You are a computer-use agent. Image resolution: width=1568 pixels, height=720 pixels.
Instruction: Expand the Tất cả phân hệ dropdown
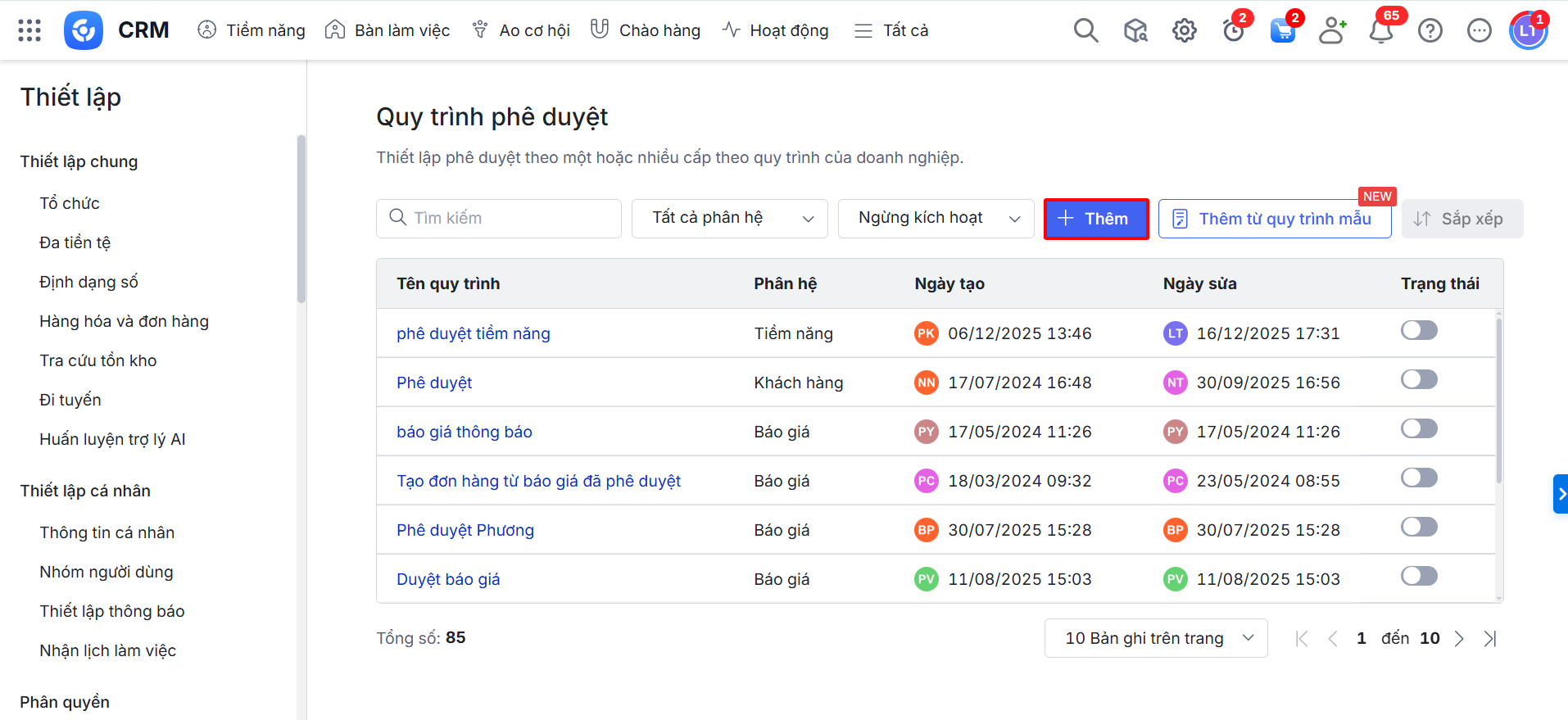(x=729, y=218)
